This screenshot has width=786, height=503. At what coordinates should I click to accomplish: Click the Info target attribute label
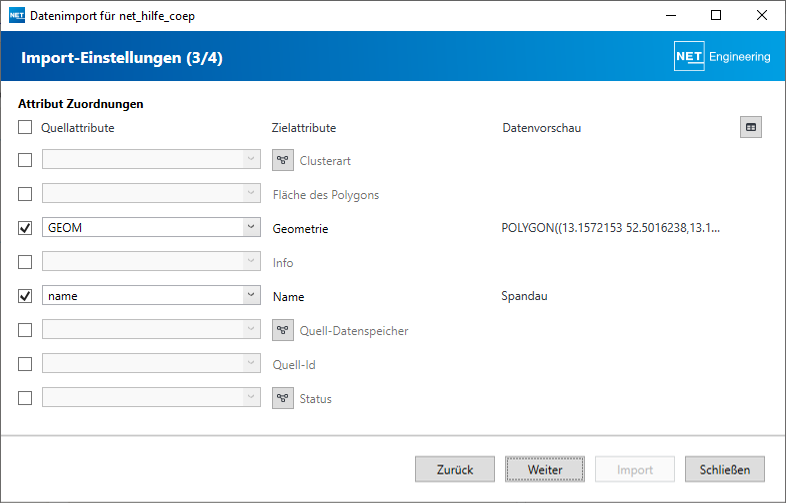click(283, 263)
